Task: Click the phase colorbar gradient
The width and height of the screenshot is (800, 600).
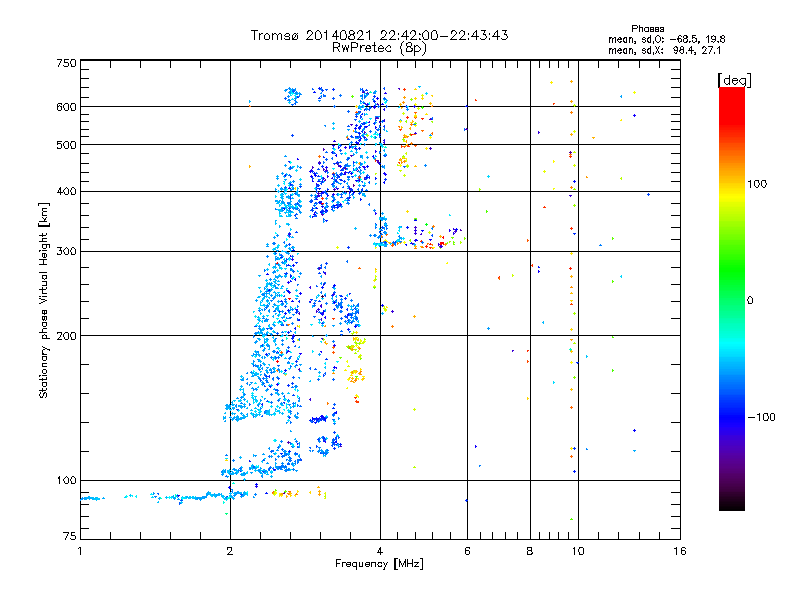Action: 732,298
